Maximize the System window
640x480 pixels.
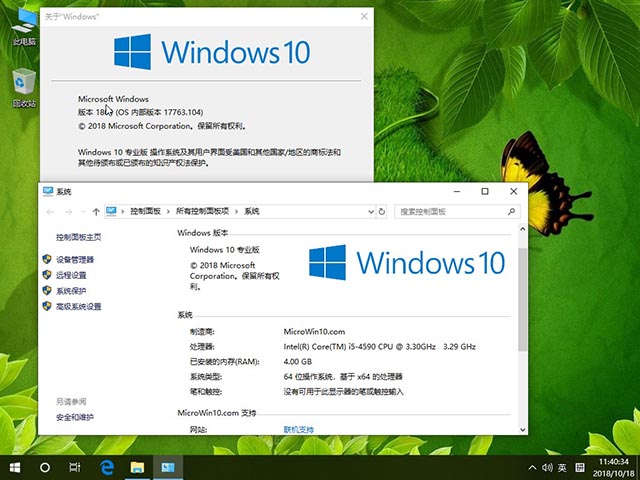pos(485,191)
